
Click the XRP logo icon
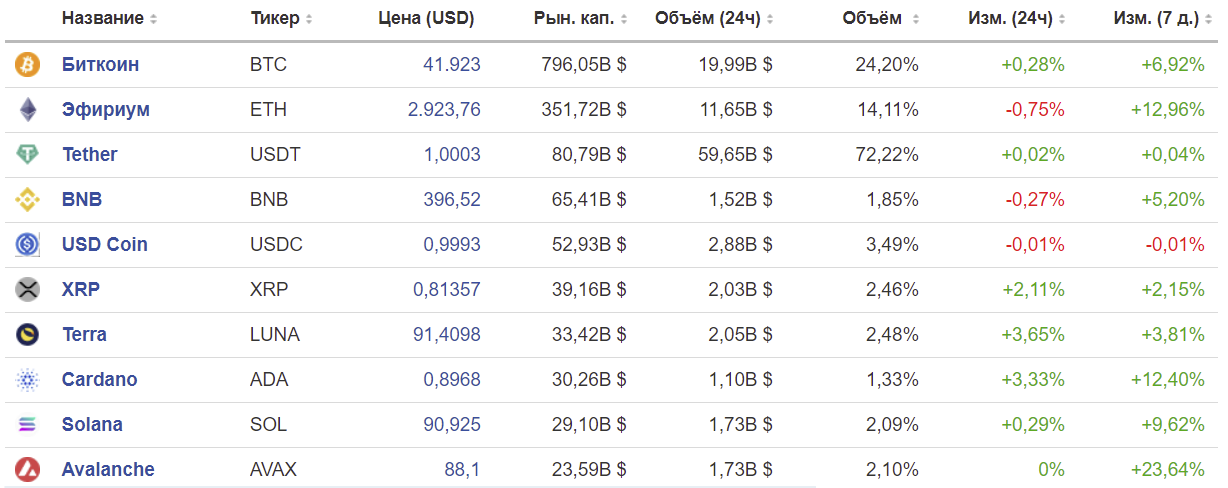point(27,290)
